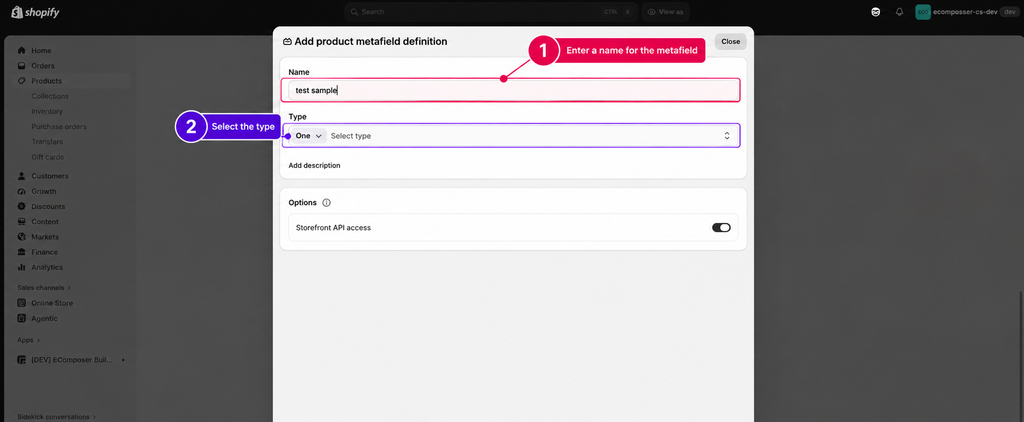
Task: Open ecomposser-cs-dev account menu
Action: (967, 12)
